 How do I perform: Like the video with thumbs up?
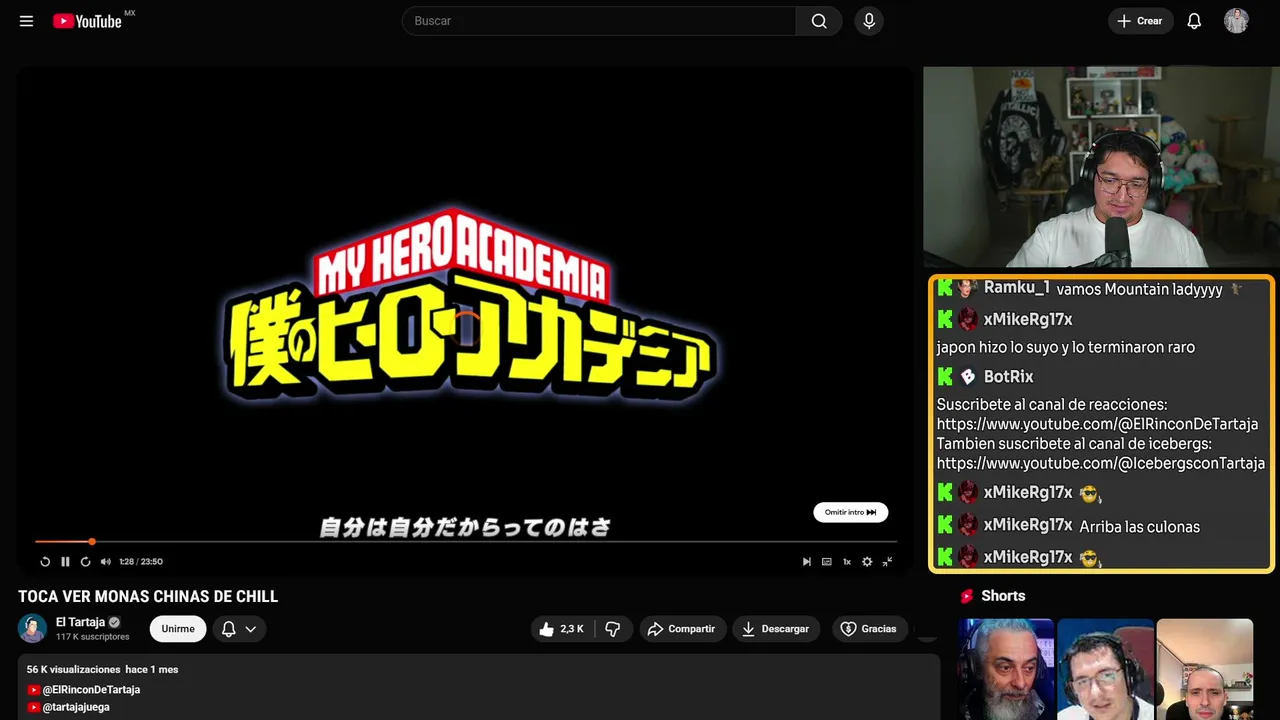[547, 629]
